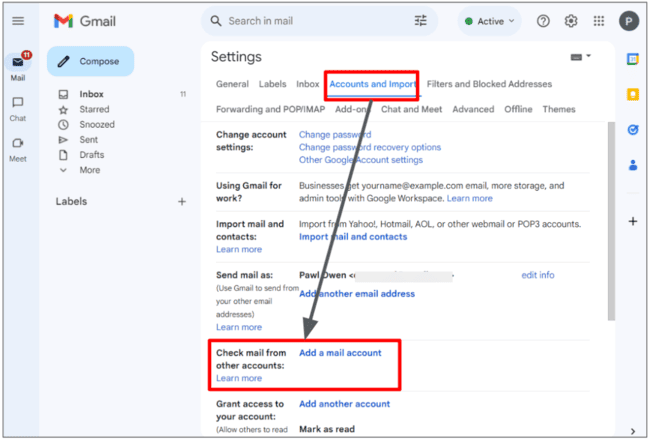The image size is (650, 441).
Task: Click Learn more under Import mail
Action: 239,250
